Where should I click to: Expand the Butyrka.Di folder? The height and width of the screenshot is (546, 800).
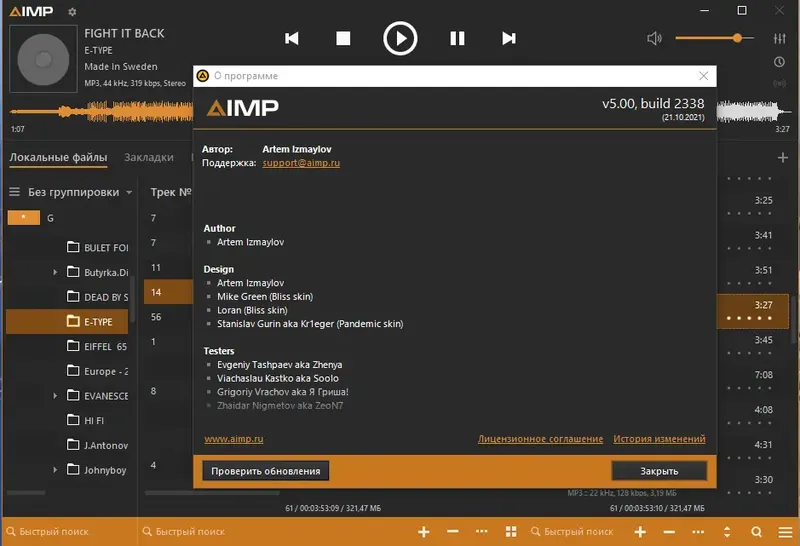point(55,272)
